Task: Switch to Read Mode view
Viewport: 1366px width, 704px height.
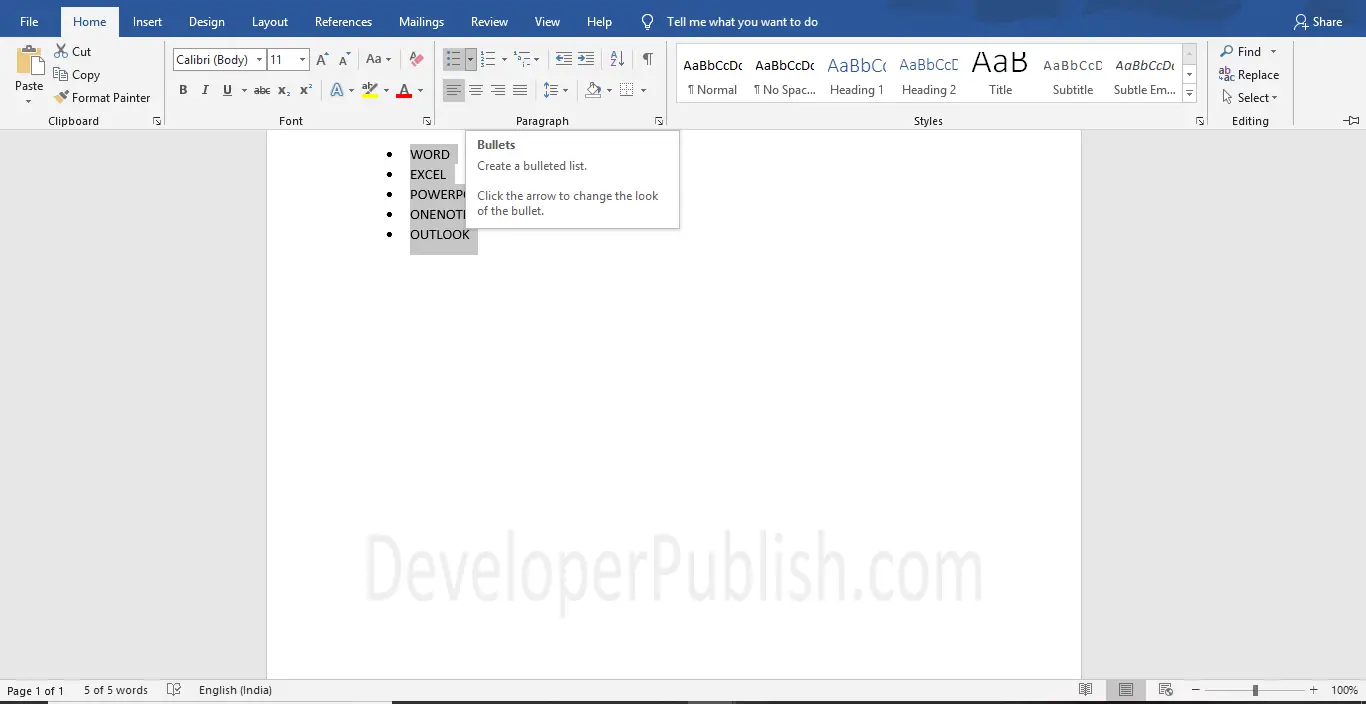Action: click(x=1086, y=690)
